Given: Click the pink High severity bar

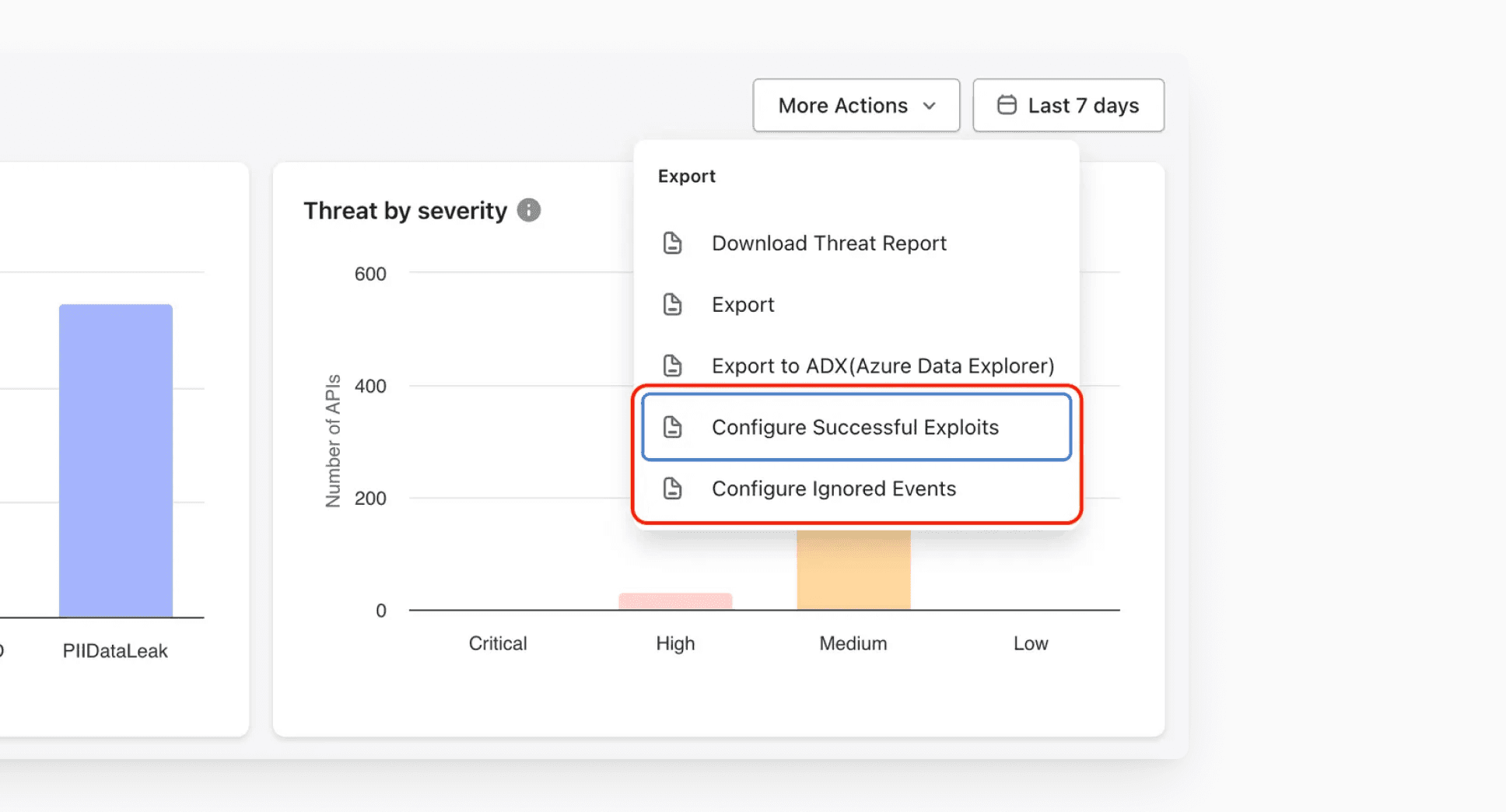Looking at the screenshot, I should pyautogui.click(x=675, y=601).
